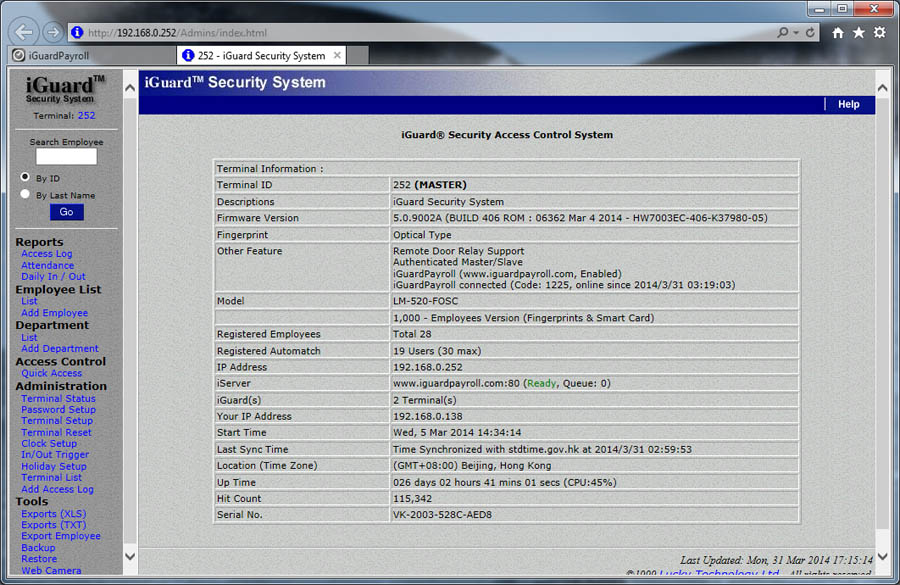
Task: Click the sidebar scroll down arrow
Action: pos(130,556)
